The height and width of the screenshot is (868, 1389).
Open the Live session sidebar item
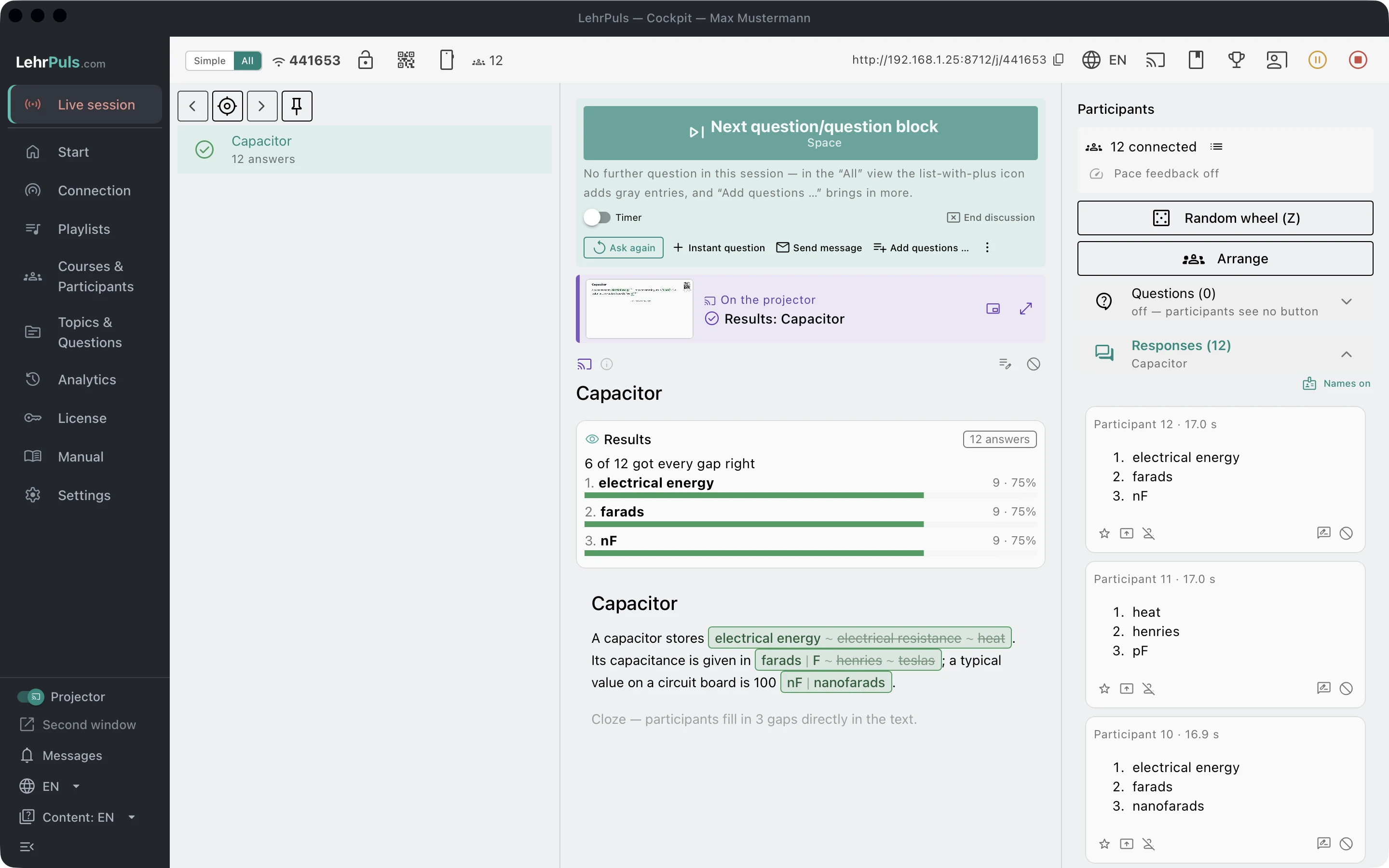[x=85, y=105]
